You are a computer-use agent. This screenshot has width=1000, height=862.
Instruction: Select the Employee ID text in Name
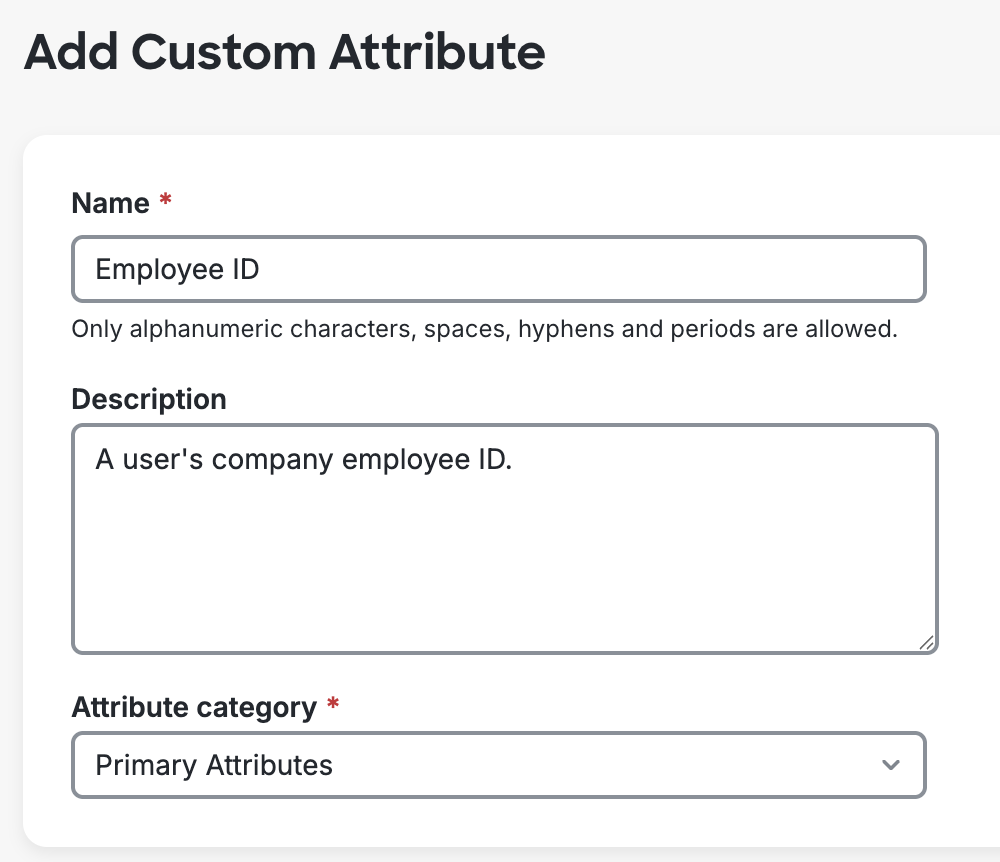177,268
